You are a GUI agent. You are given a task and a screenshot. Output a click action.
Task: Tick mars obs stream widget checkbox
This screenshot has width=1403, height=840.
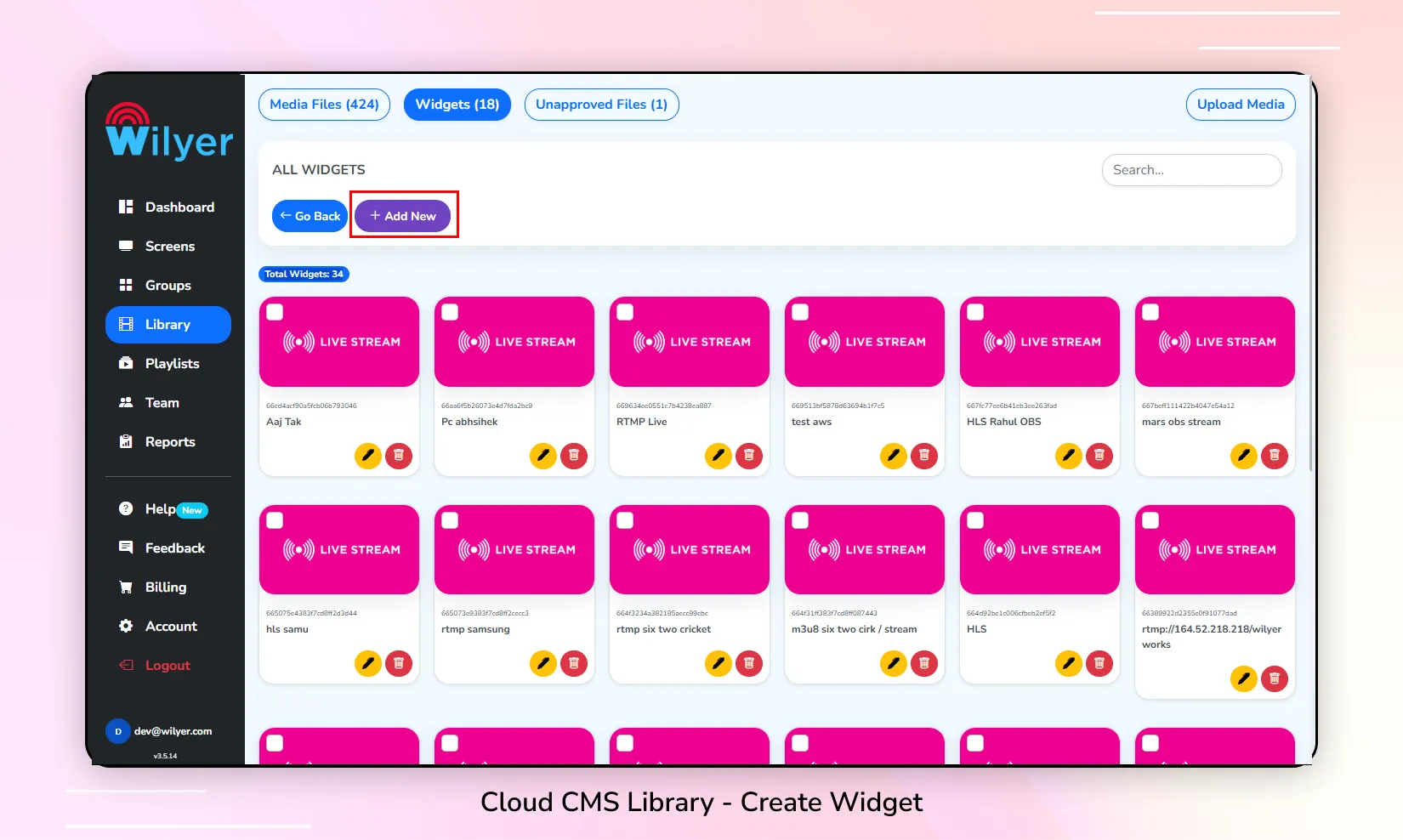coord(1150,312)
